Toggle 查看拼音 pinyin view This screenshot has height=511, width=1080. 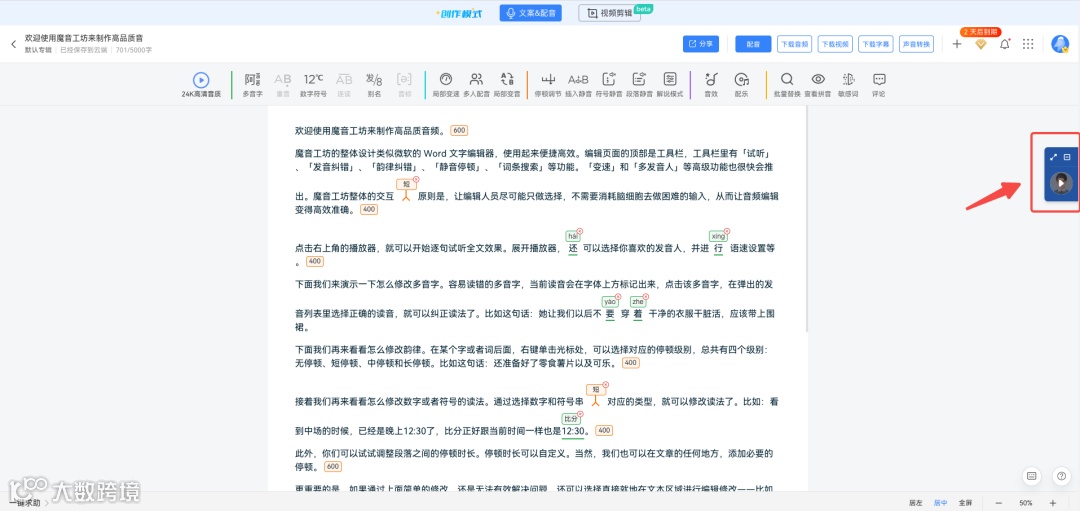(x=818, y=84)
